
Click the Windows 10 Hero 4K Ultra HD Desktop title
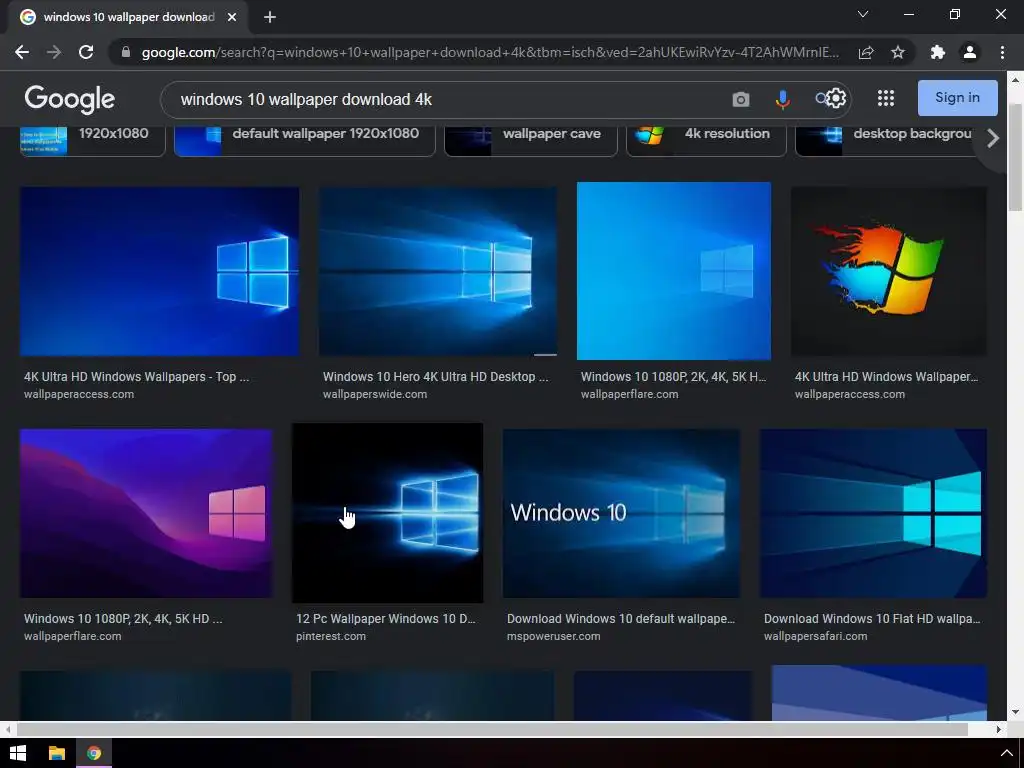tap(436, 377)
